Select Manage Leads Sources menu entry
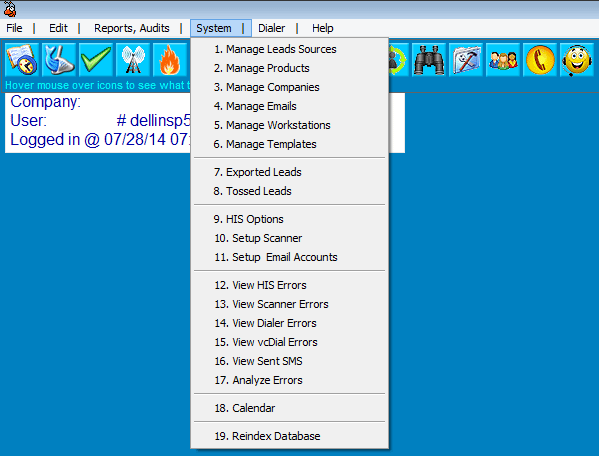Image resolution: width=599 pixels, height=456 pixels. 290,49
